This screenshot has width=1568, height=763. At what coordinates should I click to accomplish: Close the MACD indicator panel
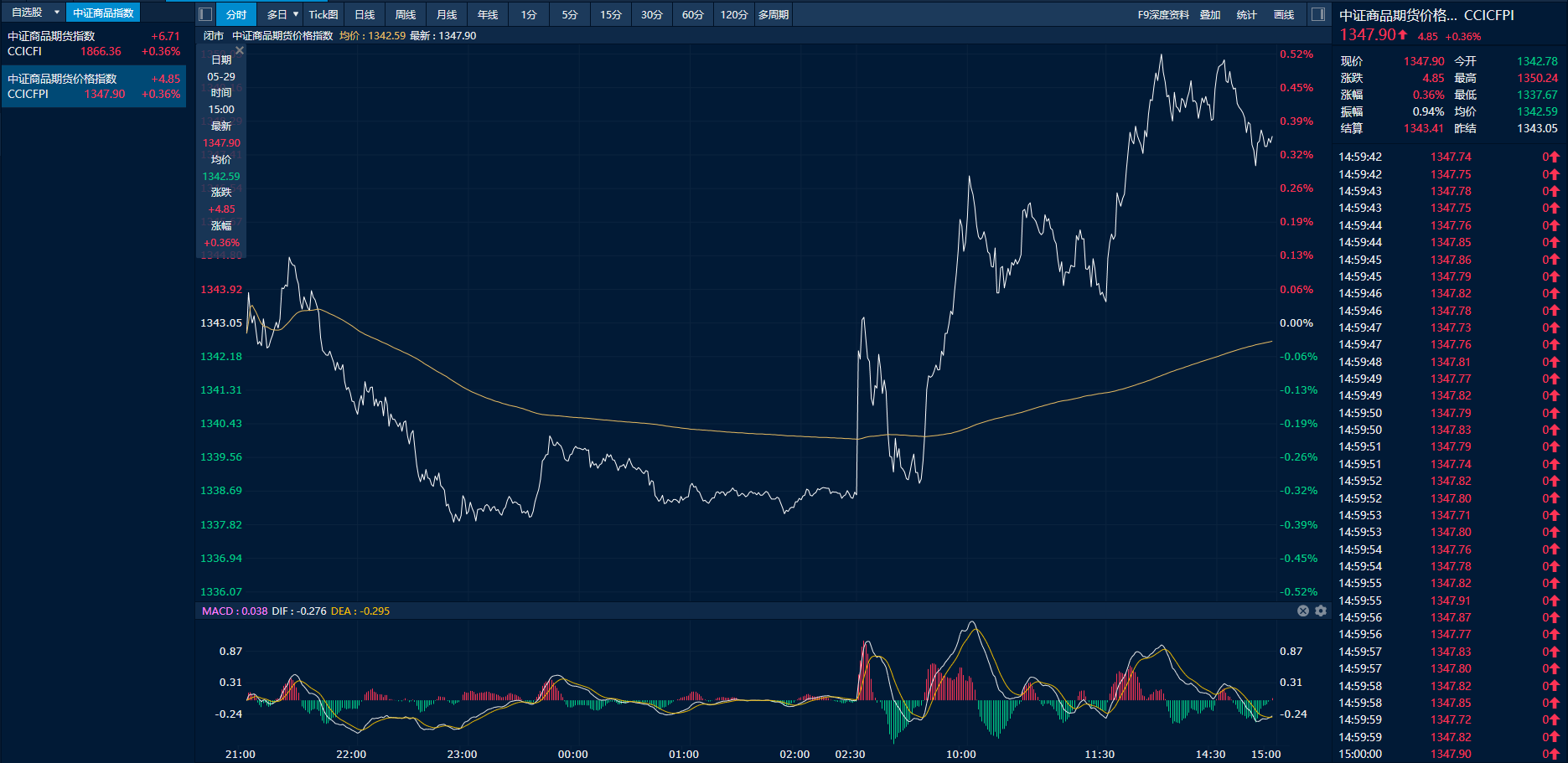[x=1303, y=611]
